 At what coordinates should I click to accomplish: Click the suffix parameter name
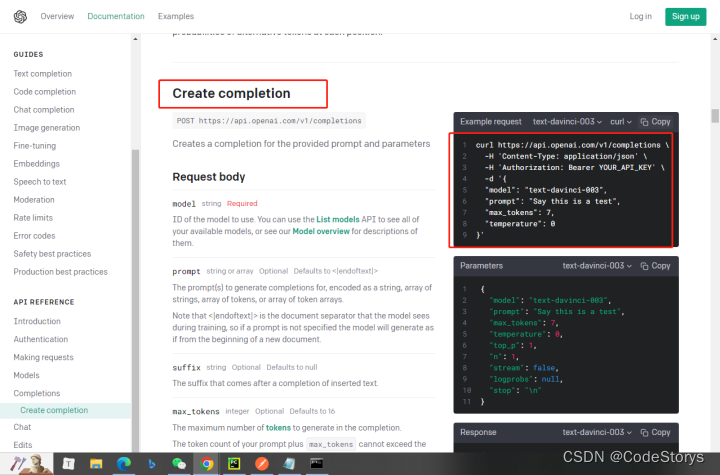point(186,368)
